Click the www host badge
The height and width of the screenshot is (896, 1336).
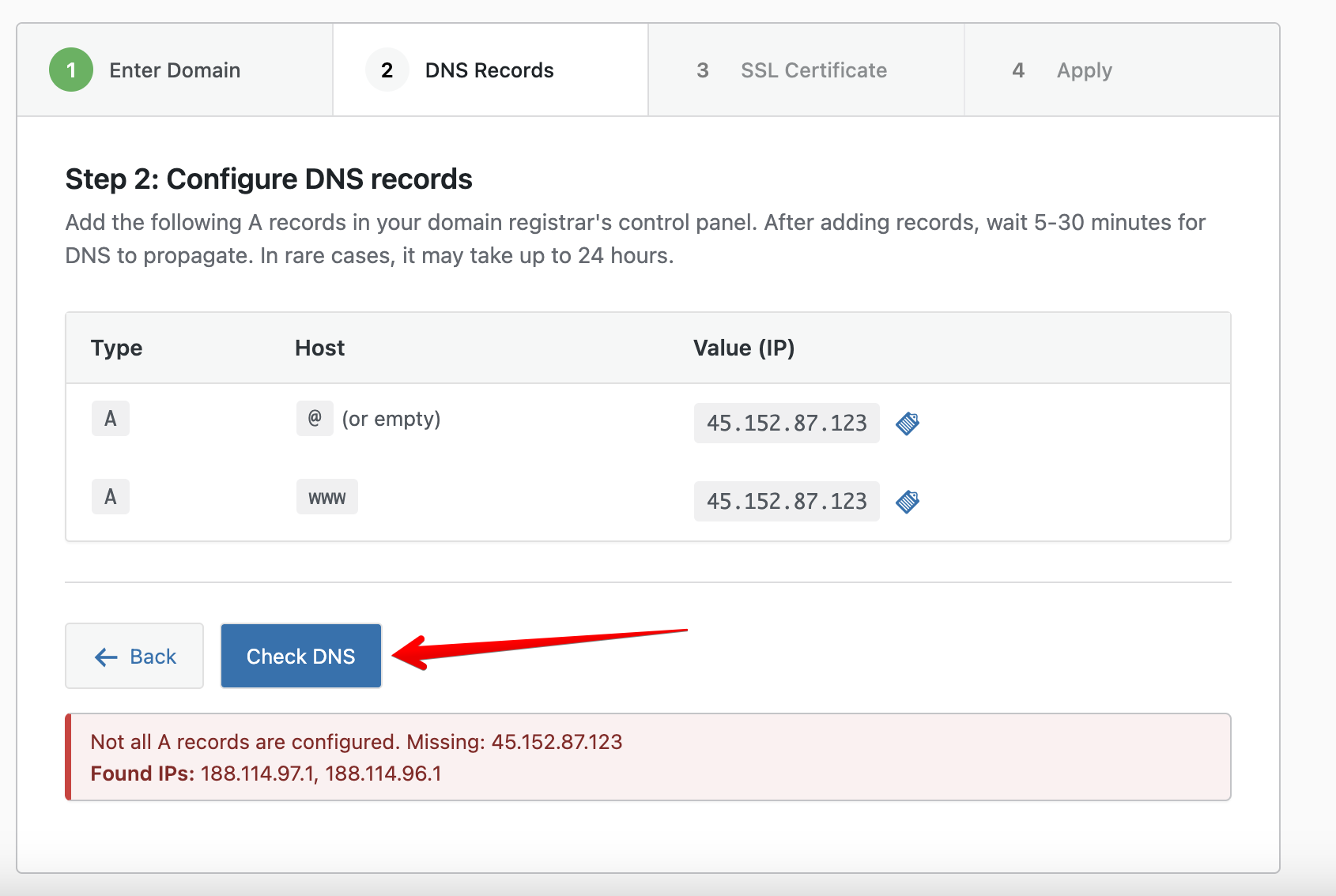[326, 497]
